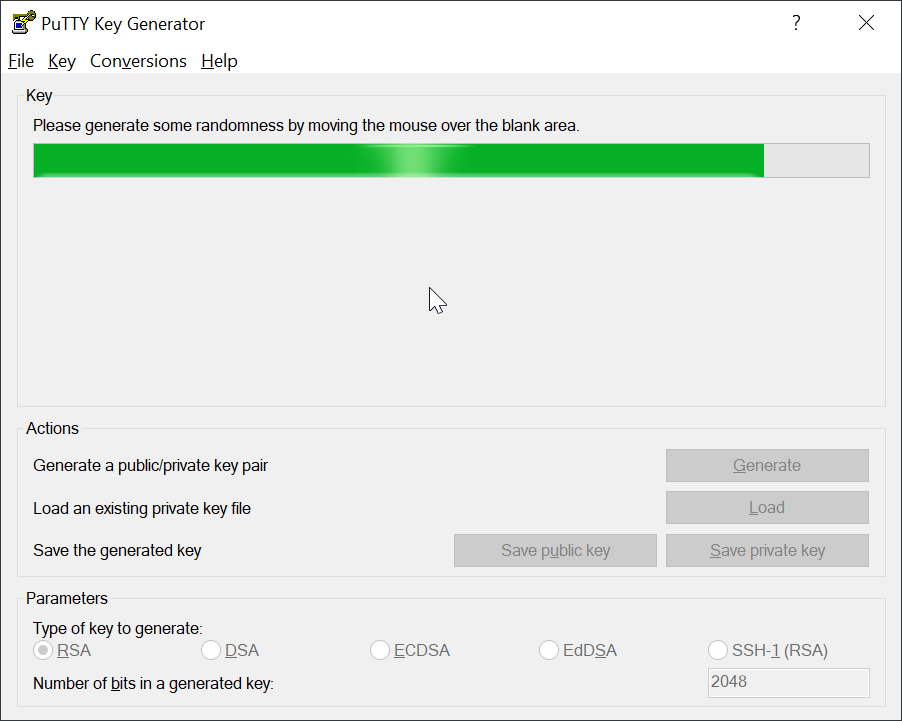This screenshot has height=721, width=902.
Task: Open the File menu
Action: tap(21, 61)
